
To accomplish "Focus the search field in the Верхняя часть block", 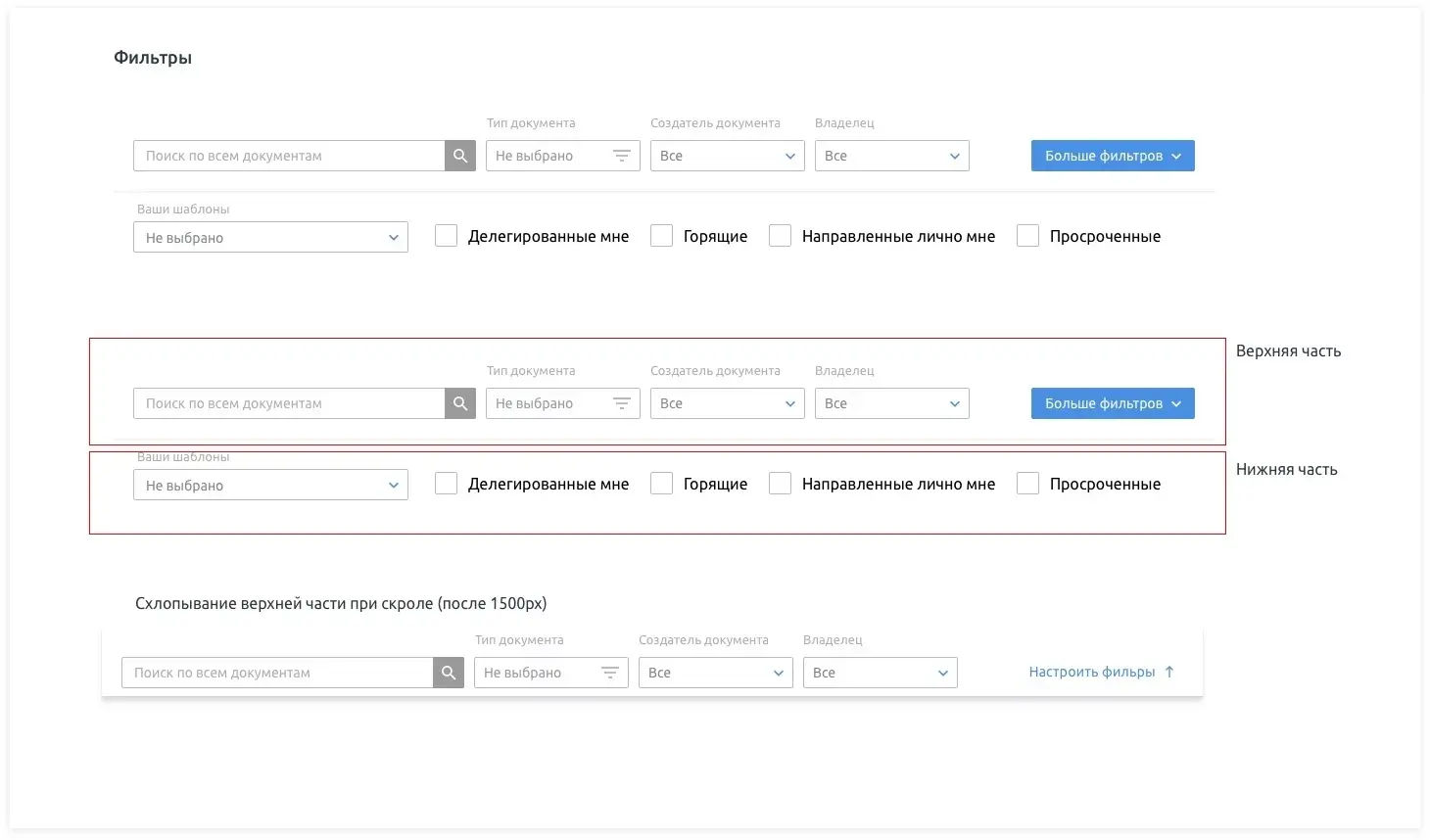I will point(289,403).
